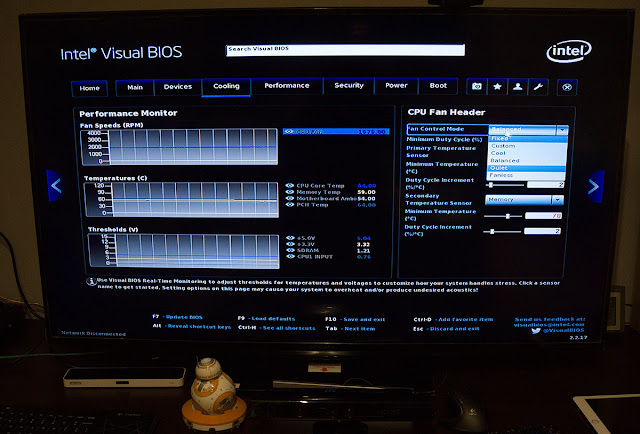Click the Update BIOS link

point(184,317)
